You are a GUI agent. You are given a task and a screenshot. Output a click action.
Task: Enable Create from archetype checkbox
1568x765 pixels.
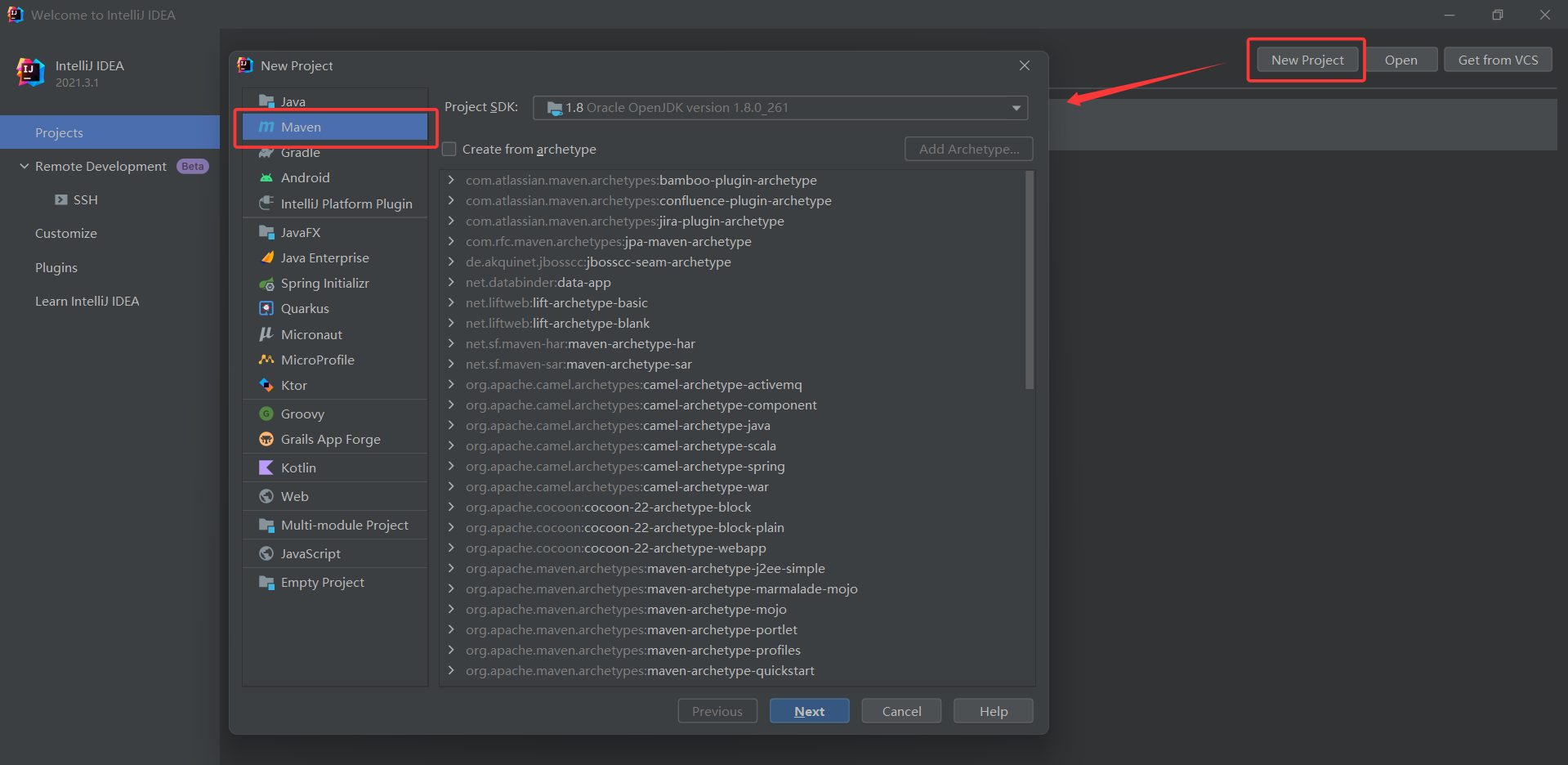(x=449, y=149)
